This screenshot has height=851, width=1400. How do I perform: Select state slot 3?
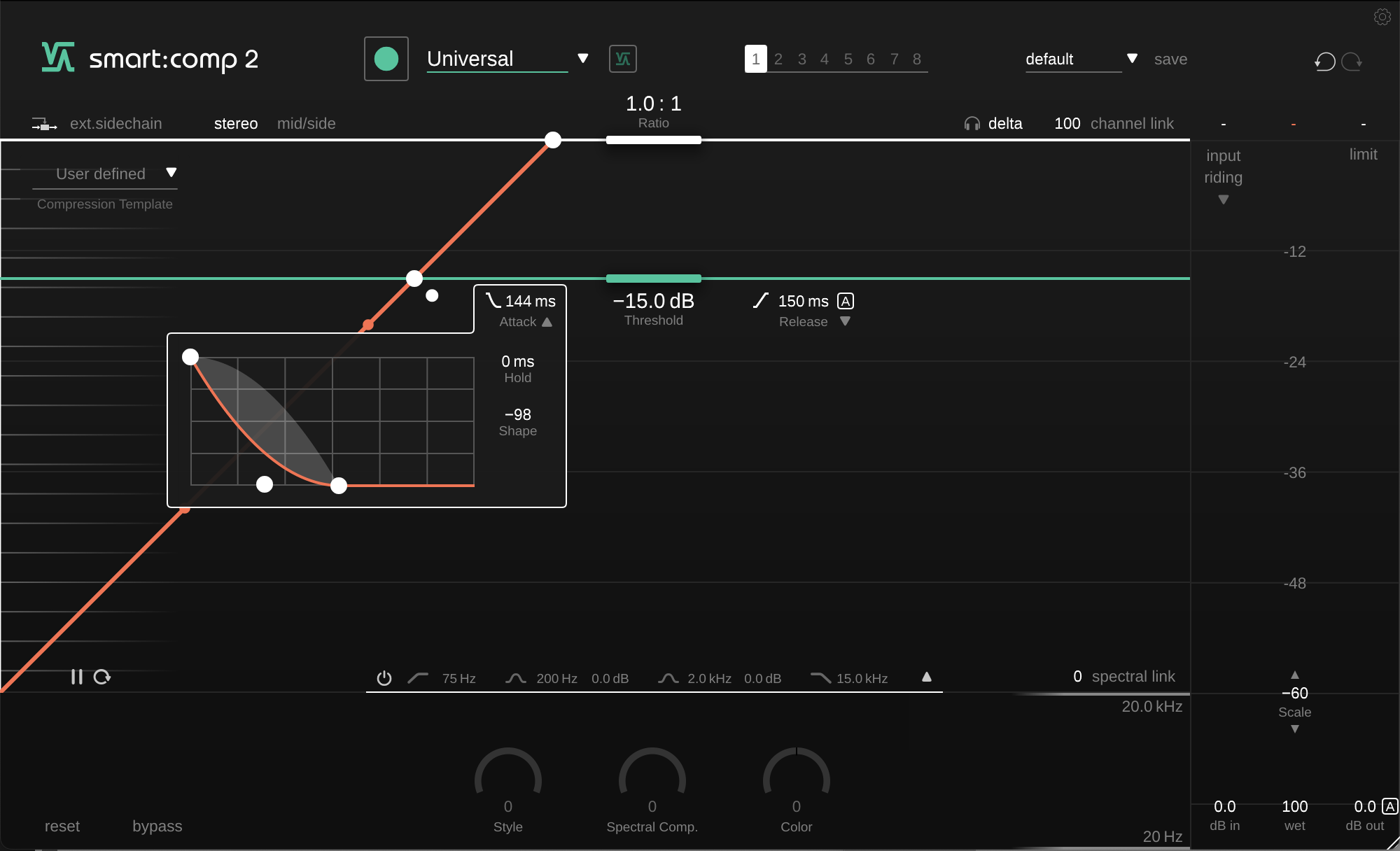point(801,59)
